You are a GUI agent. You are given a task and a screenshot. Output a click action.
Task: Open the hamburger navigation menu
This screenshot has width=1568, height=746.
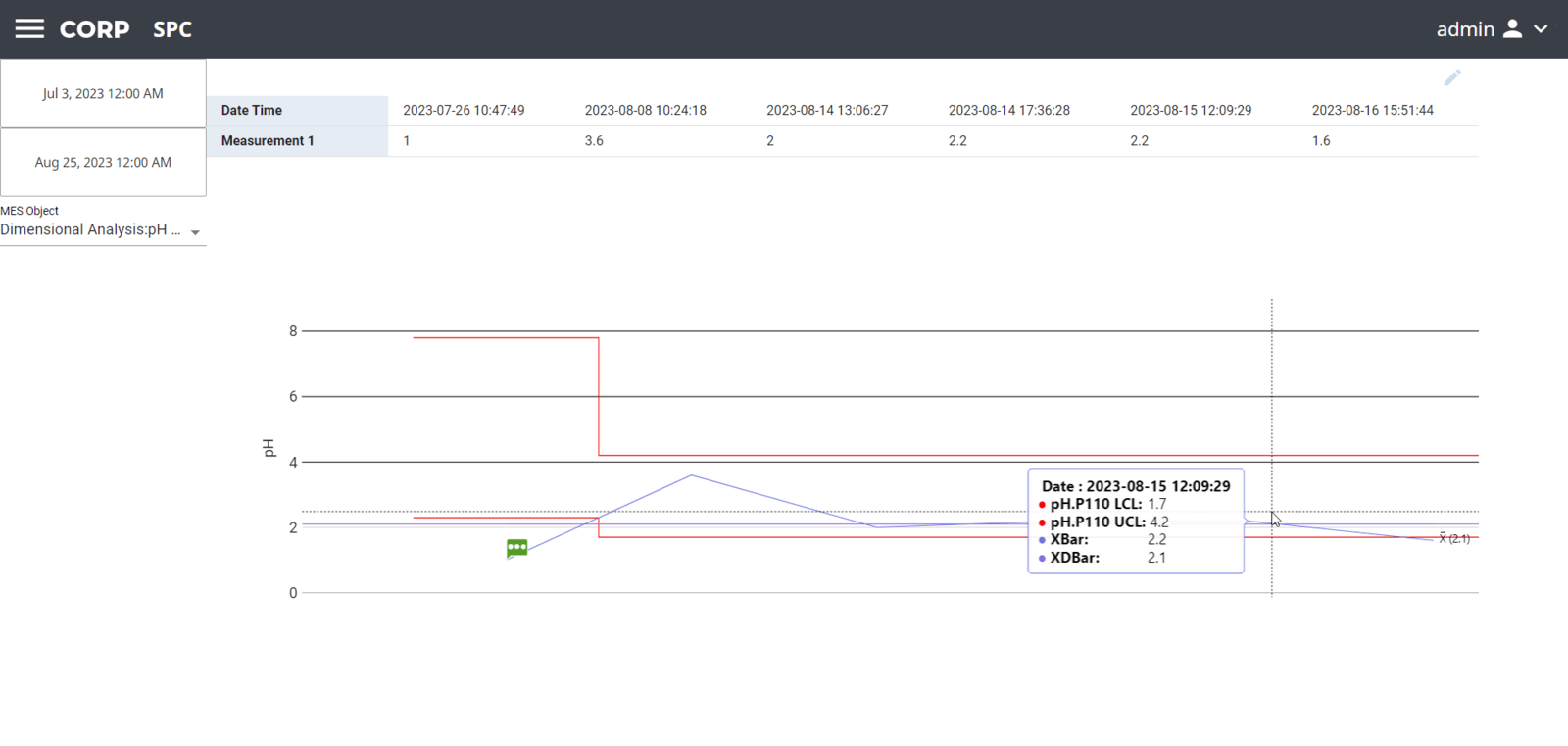point(29,29)
